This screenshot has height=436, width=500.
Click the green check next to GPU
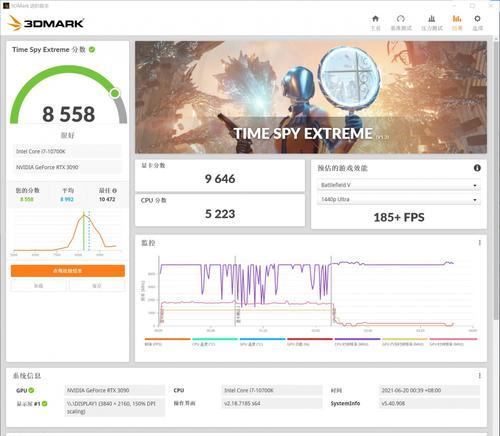point(31,390)
